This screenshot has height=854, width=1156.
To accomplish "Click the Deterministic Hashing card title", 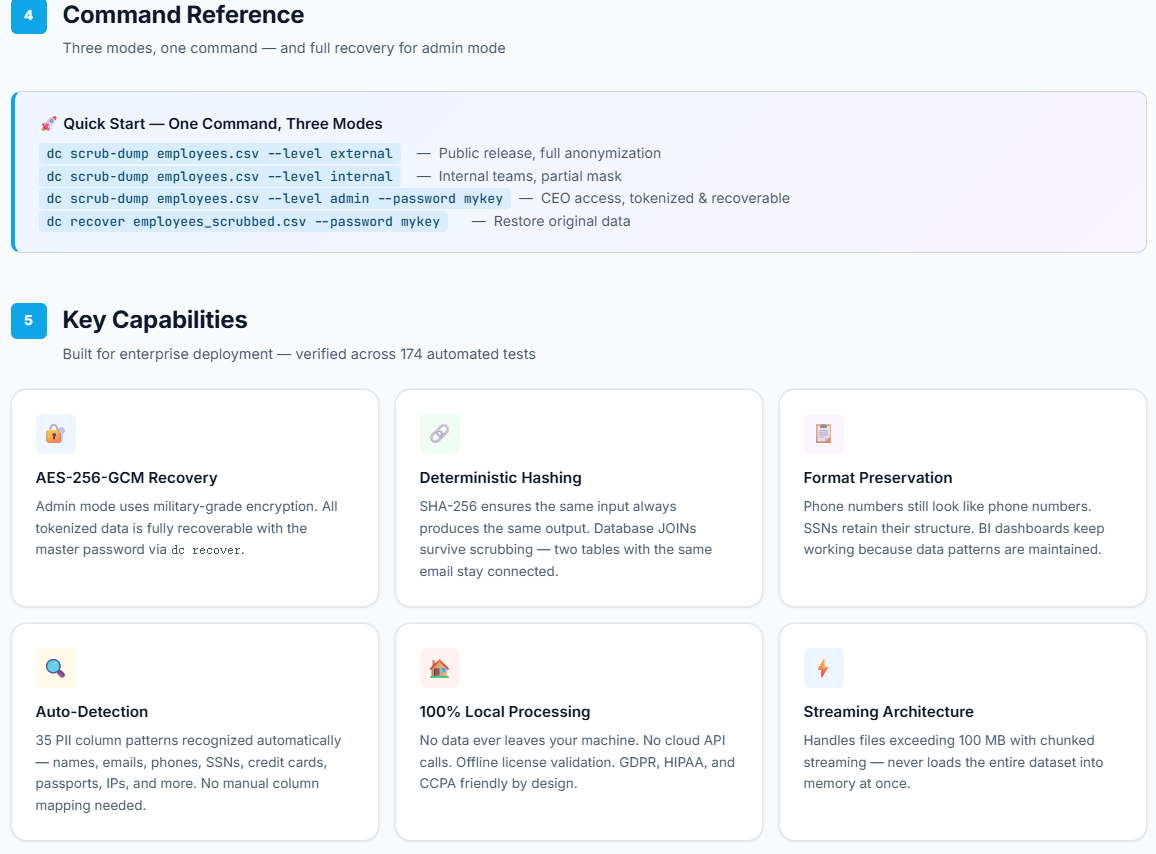I will (x=501, y=478).
